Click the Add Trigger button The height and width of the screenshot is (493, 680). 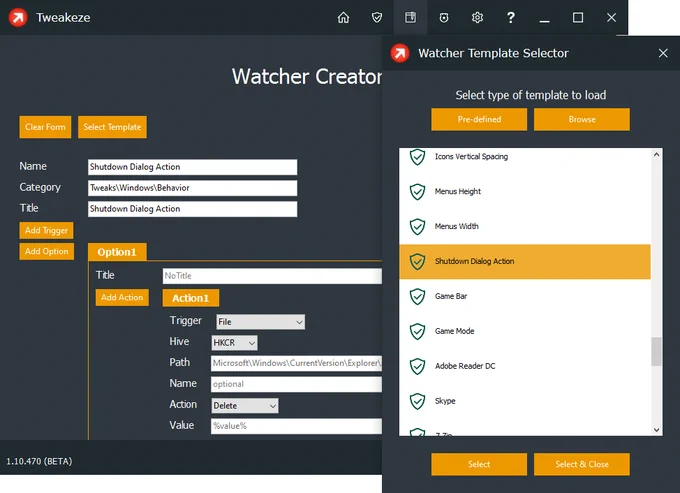pos(46,230)
